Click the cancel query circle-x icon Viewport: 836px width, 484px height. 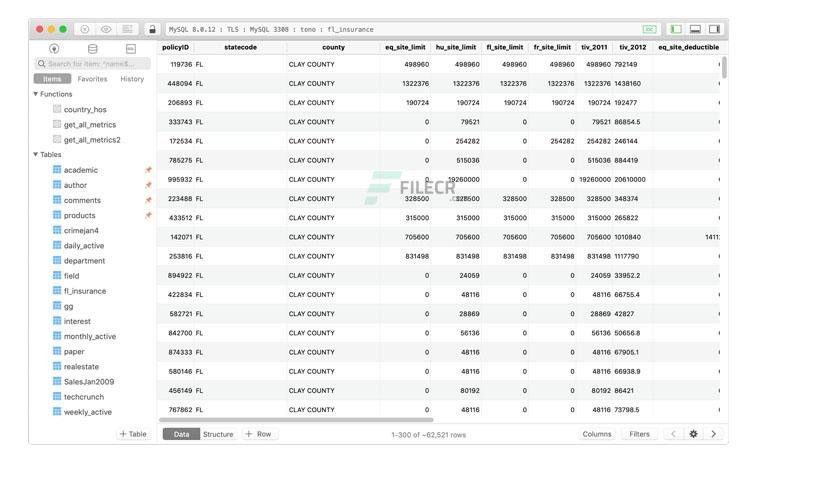[85, 29]
